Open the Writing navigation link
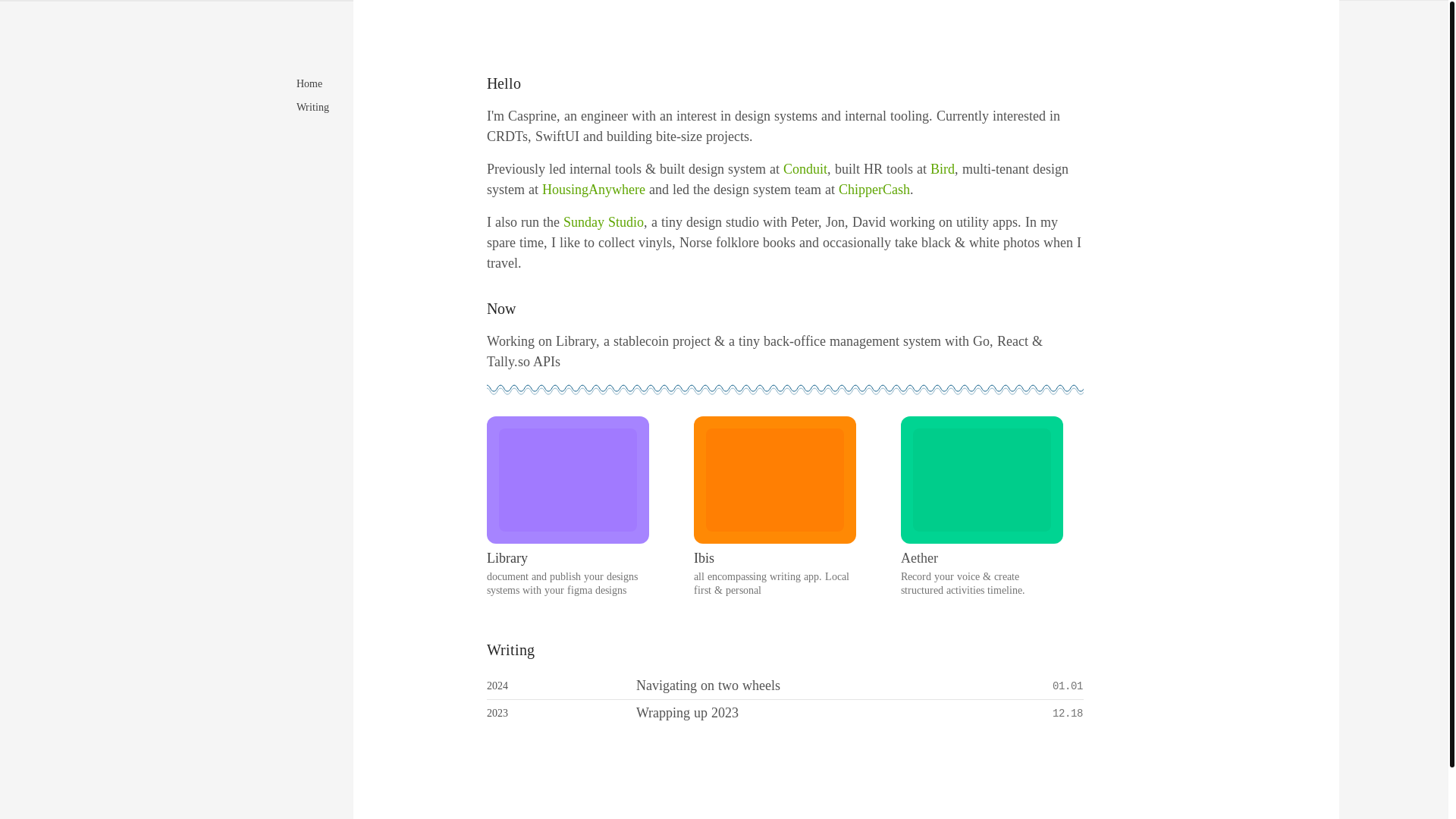This screenshot has height=819, width=1456. pyautogui.click(x=312, y=108)
